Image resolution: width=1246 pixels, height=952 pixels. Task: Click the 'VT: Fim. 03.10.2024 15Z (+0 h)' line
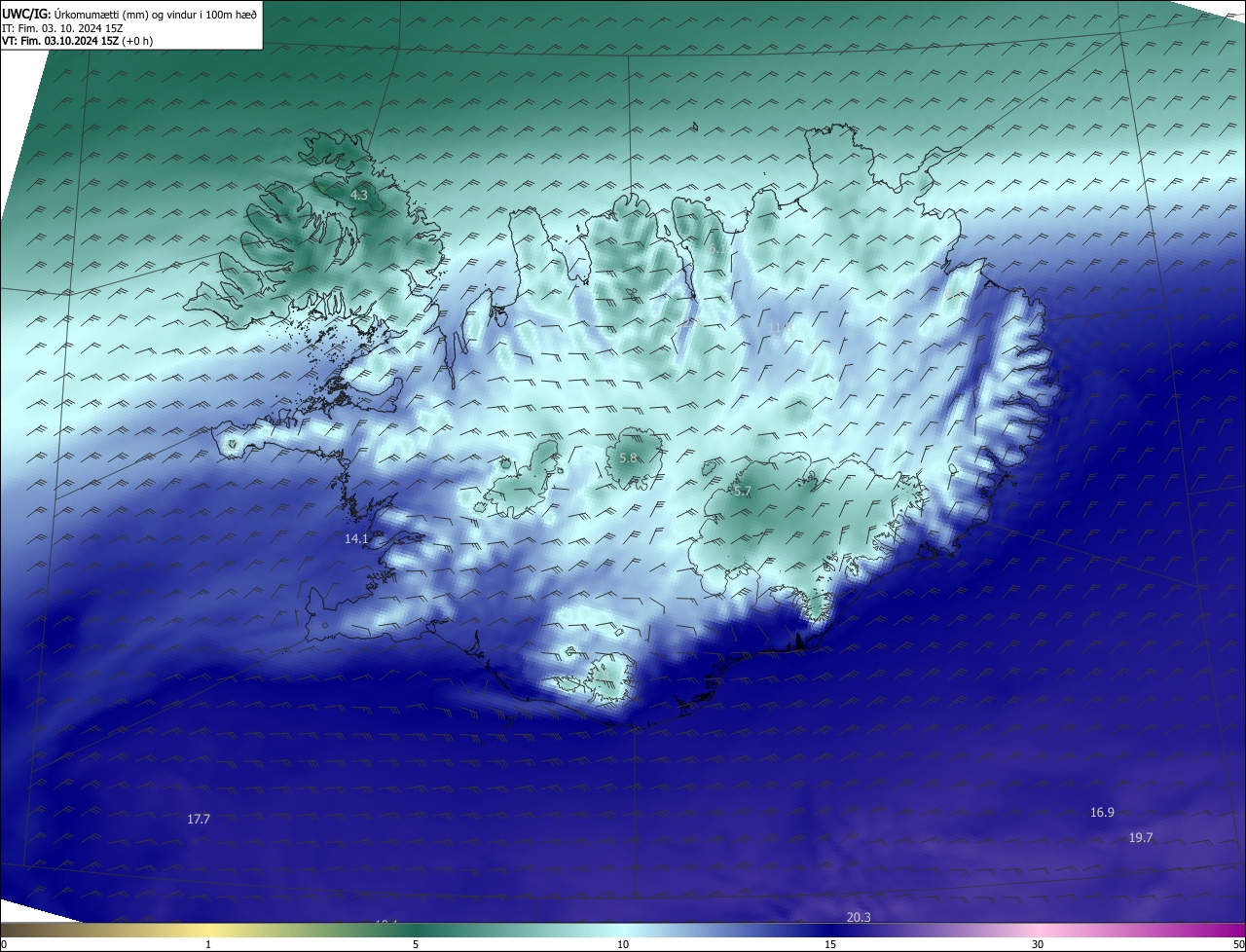coord(77,41)
